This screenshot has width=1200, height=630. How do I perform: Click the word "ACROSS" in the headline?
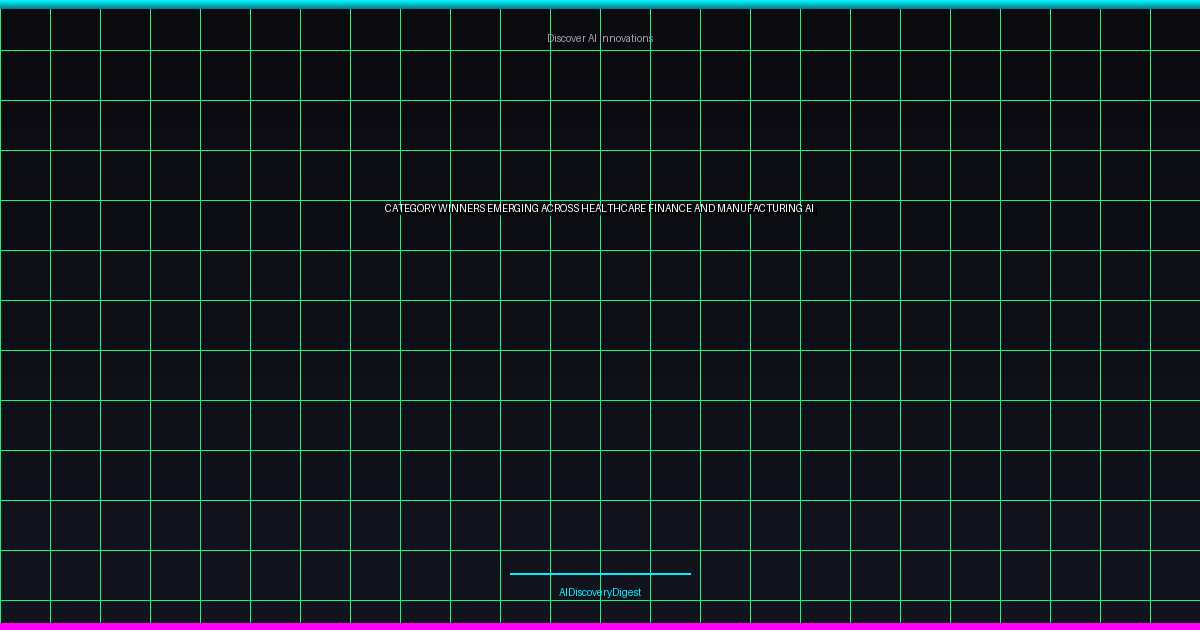tap(560, 209)
